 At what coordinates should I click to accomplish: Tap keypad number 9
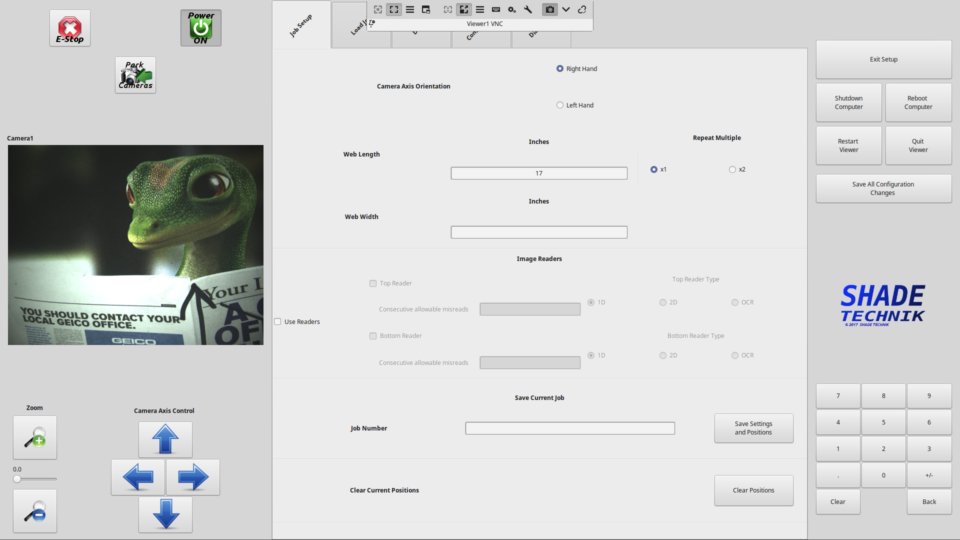(929, 396)
